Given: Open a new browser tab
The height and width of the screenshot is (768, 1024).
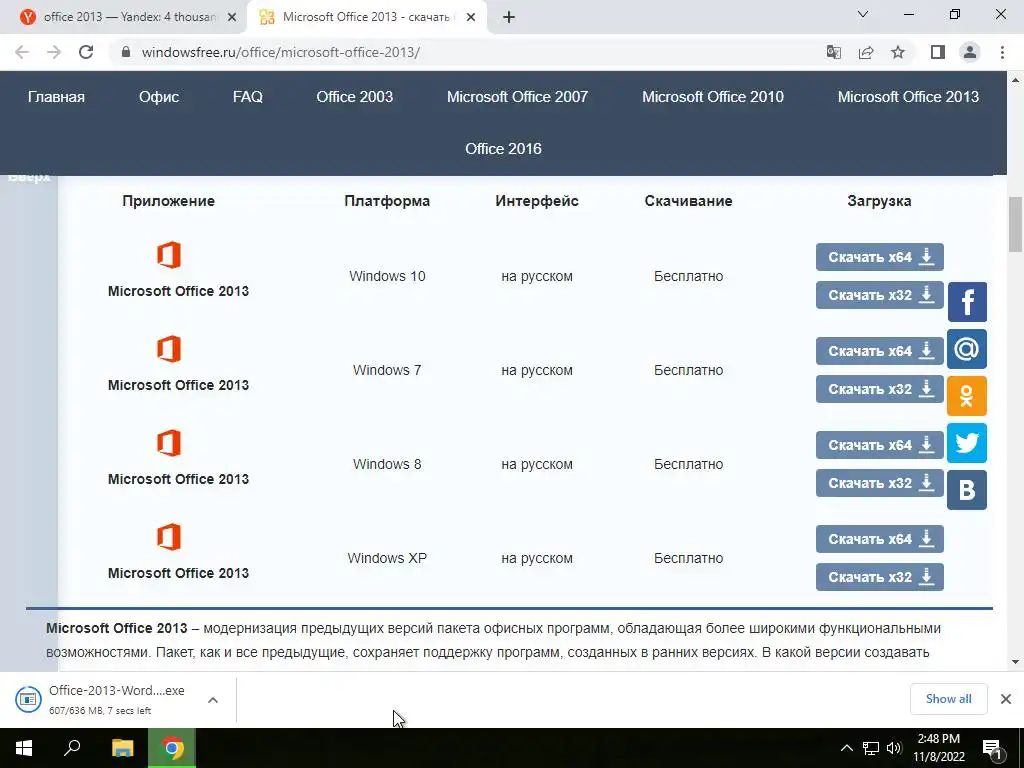Looking at the screenshot, I should click(x=509, y=17).
